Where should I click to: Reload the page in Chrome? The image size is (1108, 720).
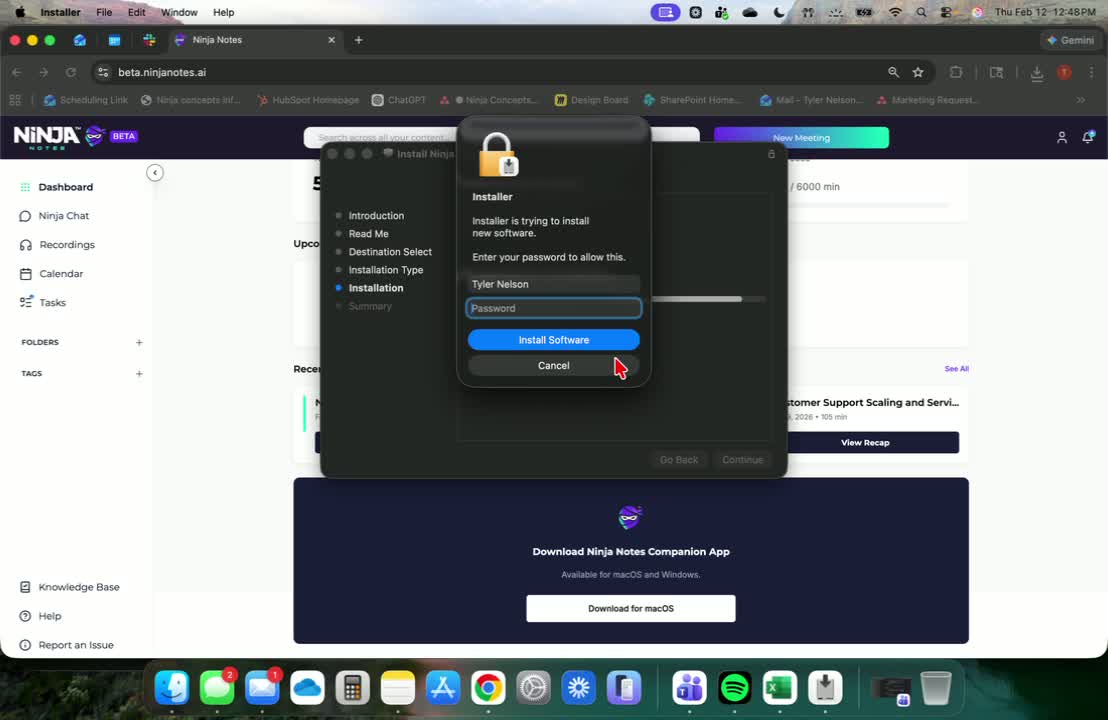pyautogui.click(x=71, y=72)
